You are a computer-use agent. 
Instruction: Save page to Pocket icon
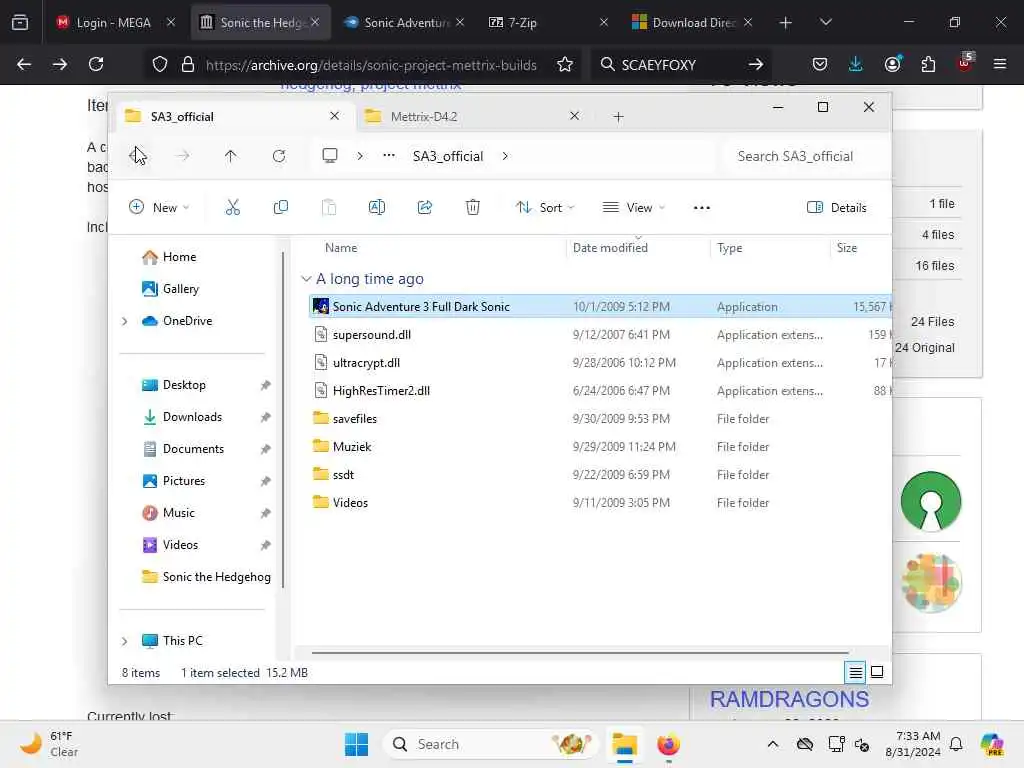820,64
